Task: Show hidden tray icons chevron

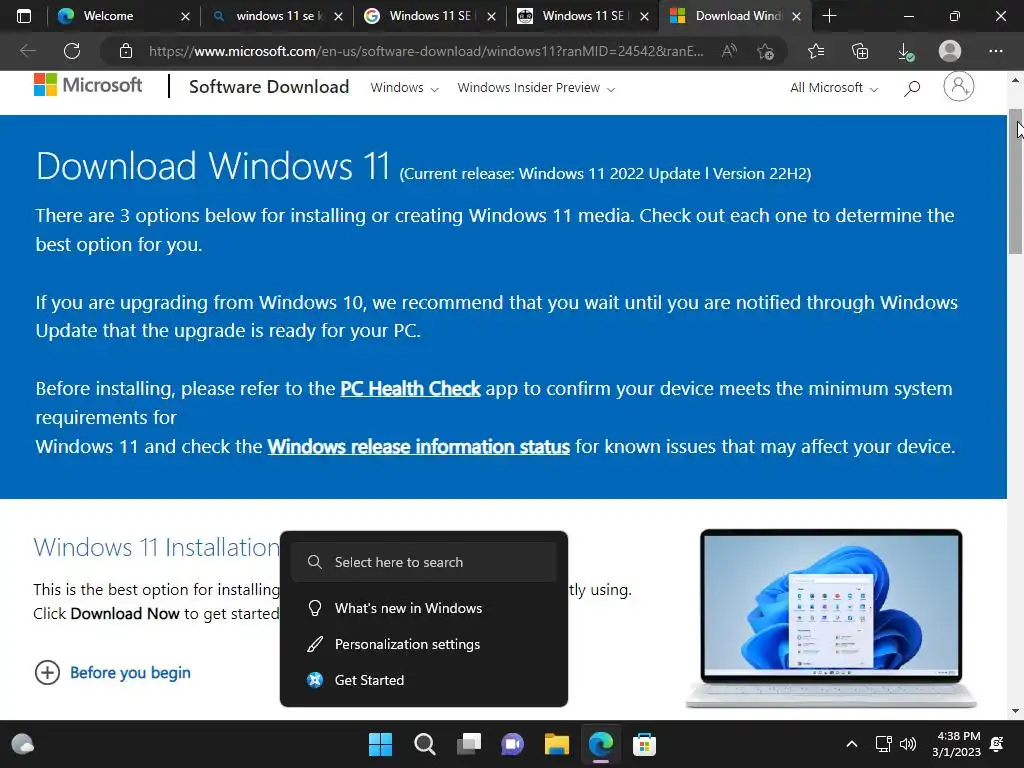Action: [852, 744]
